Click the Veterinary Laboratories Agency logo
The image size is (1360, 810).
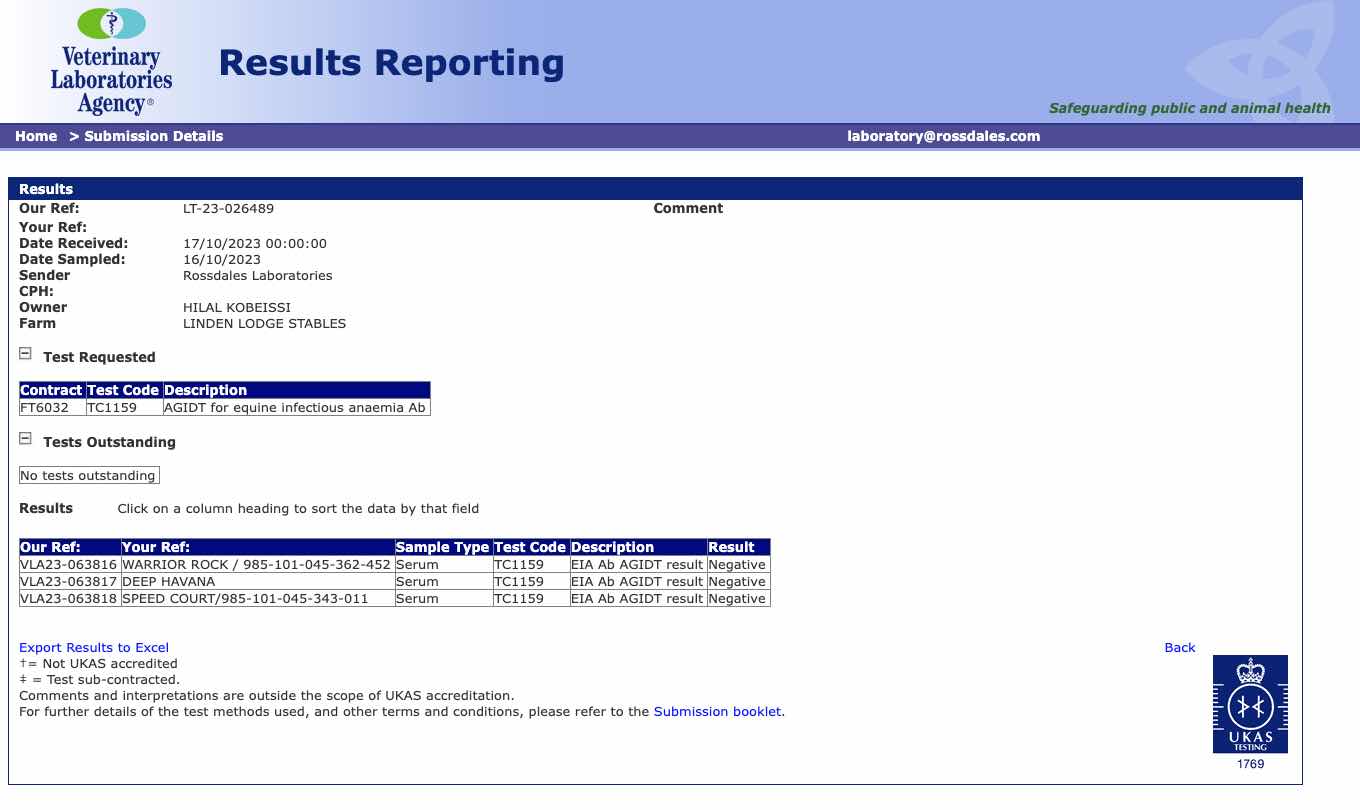click(x=111, y=62)
